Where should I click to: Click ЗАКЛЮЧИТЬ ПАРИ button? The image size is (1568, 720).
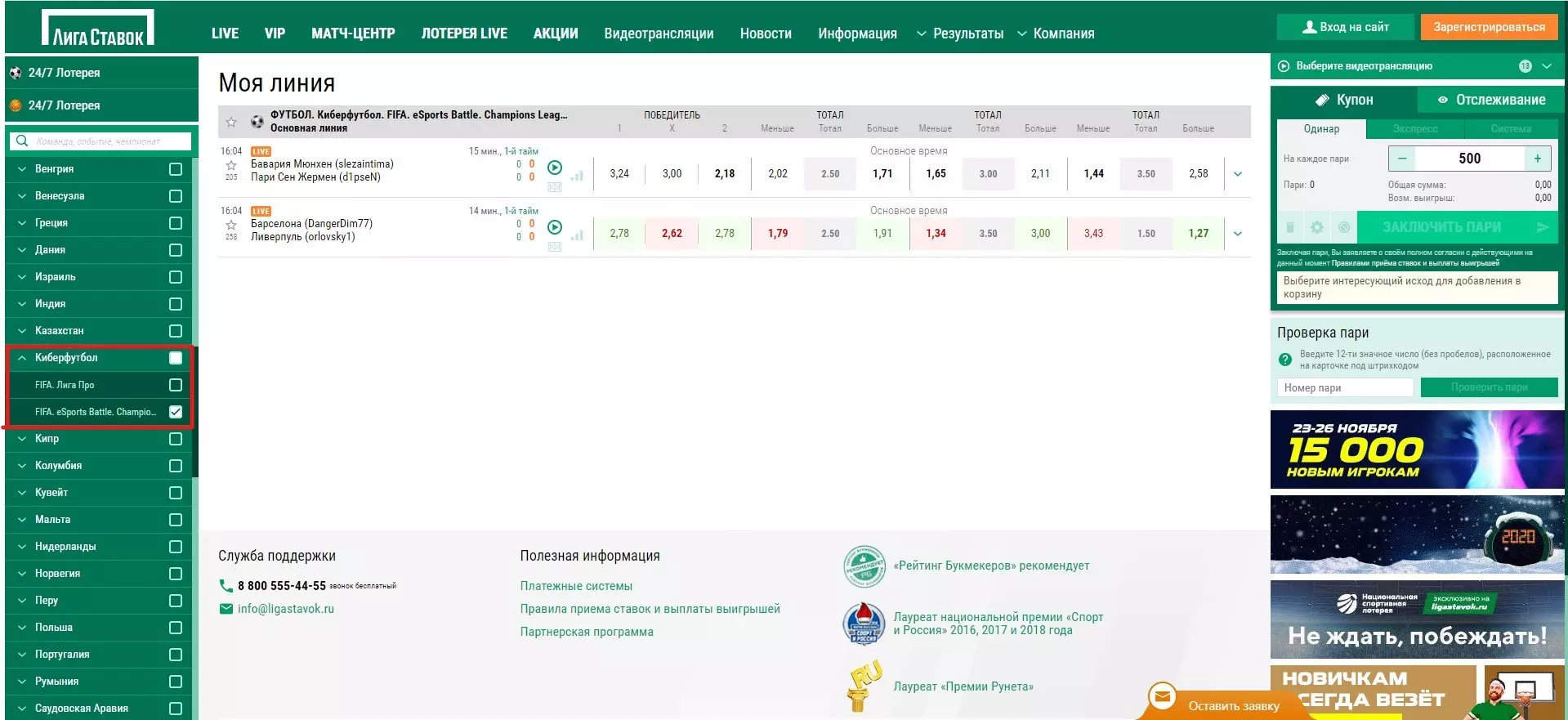point(1458,227)
